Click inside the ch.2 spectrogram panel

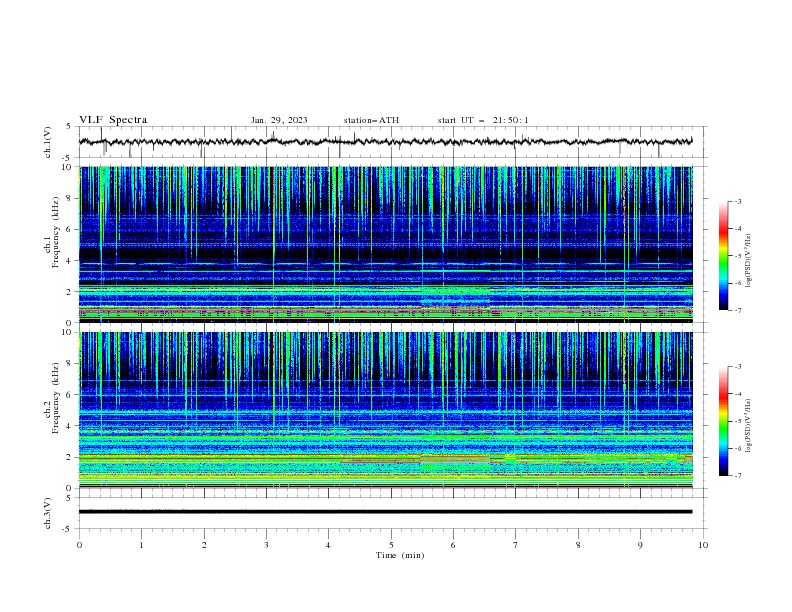pyautogui.click(x=386, y=410)
